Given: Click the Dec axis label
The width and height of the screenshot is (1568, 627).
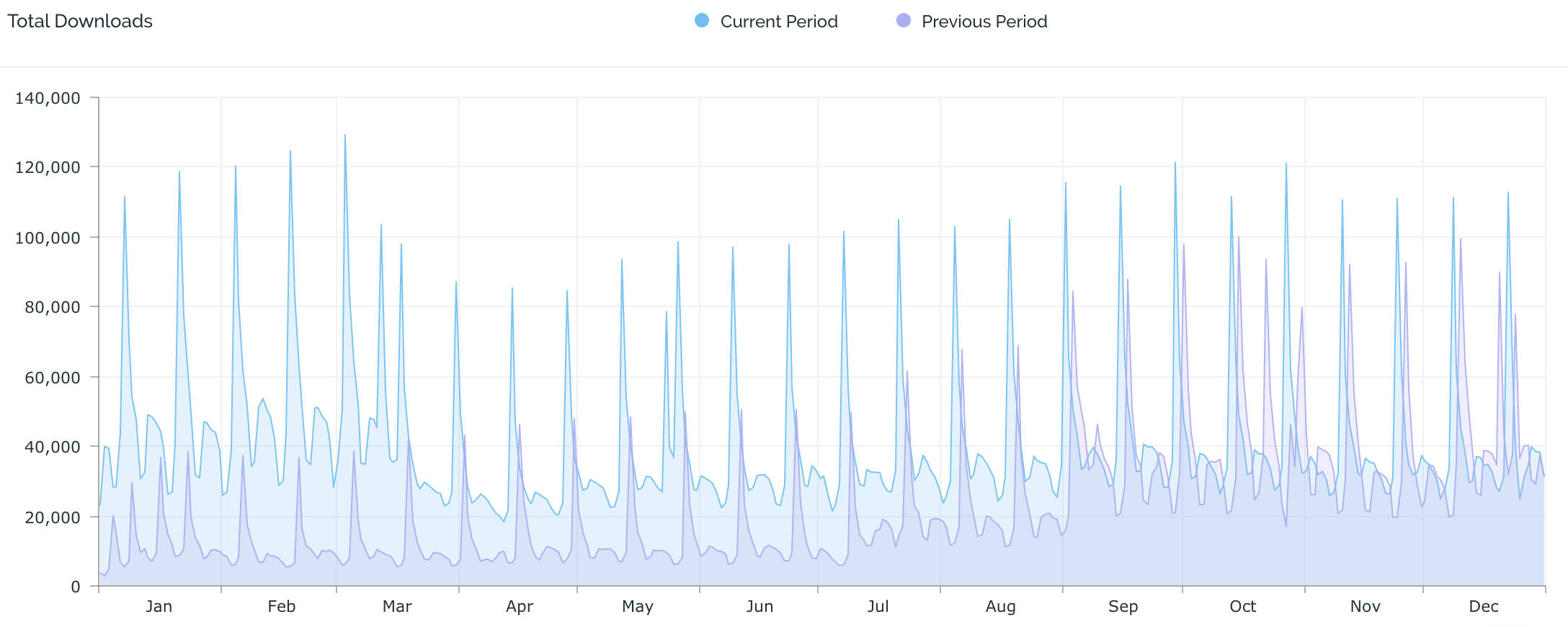Looking at the screenshot, I should coord(1484,606).
